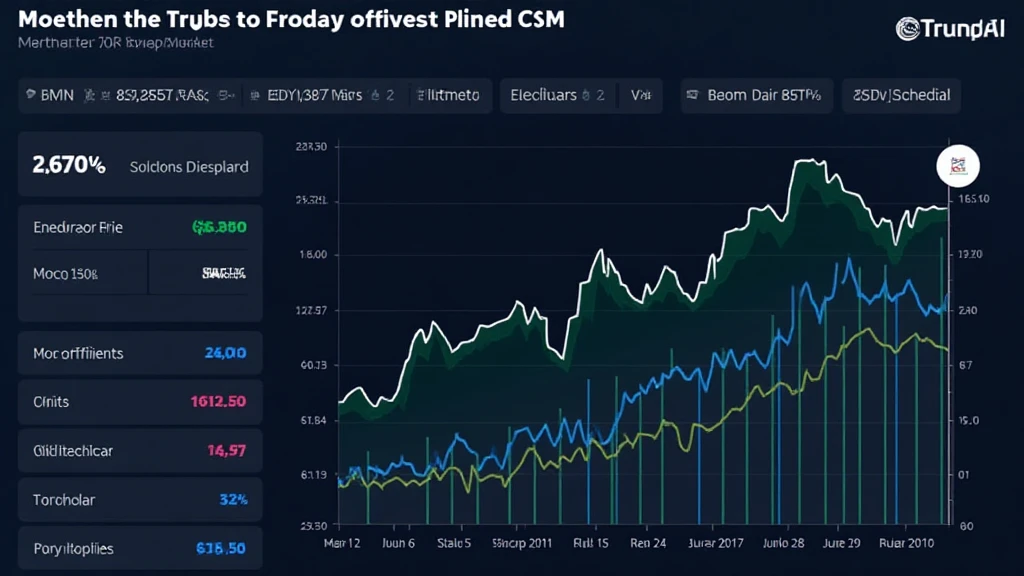Switch to the Ellitmeto tab
Image resolution: width=1024 pixels, height=576 pixels.
tap(447, 96)
